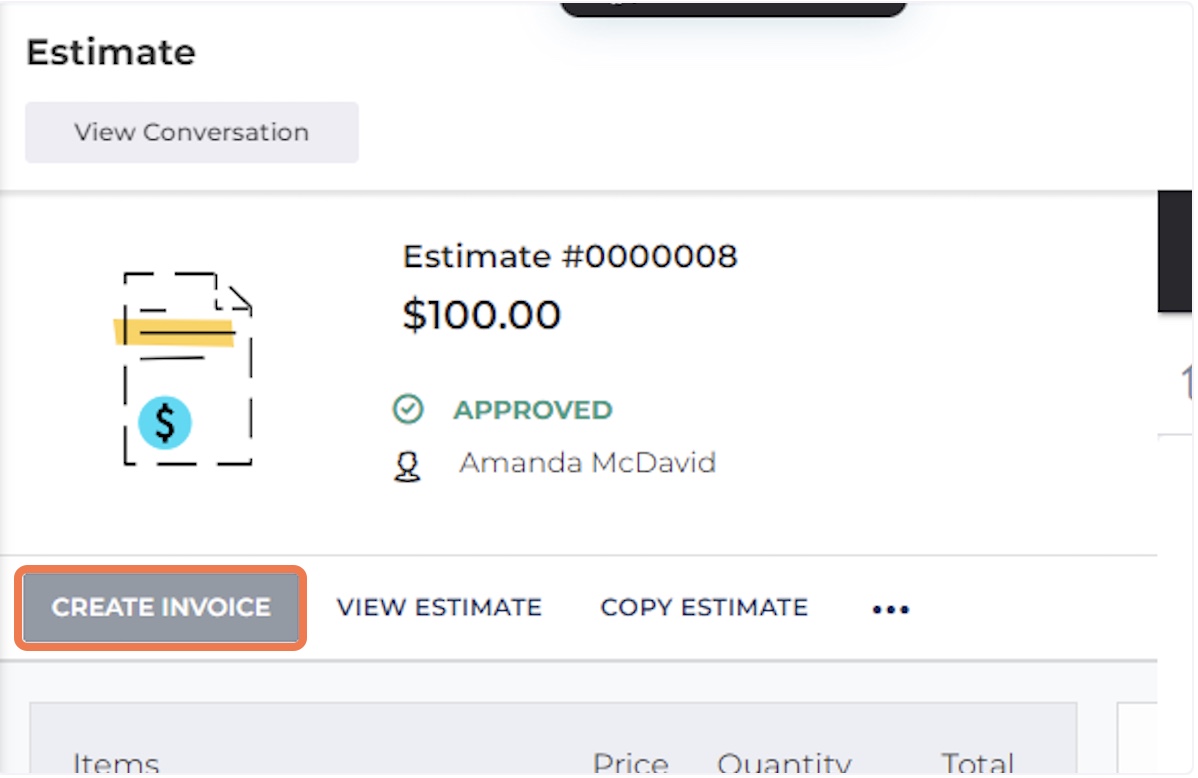Screen dimensions: 1198x778
Task: Select Copy Estimate action
Action: point(704,607)
